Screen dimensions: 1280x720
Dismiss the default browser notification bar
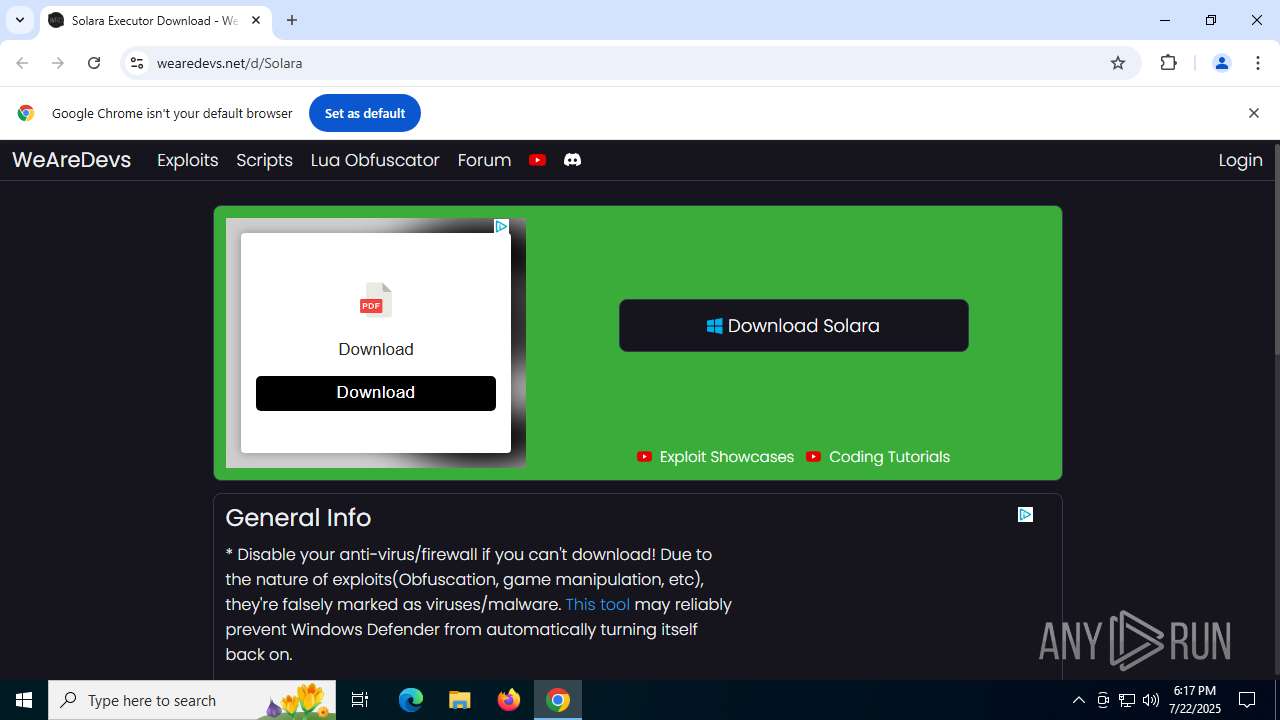pos(1253,113)
